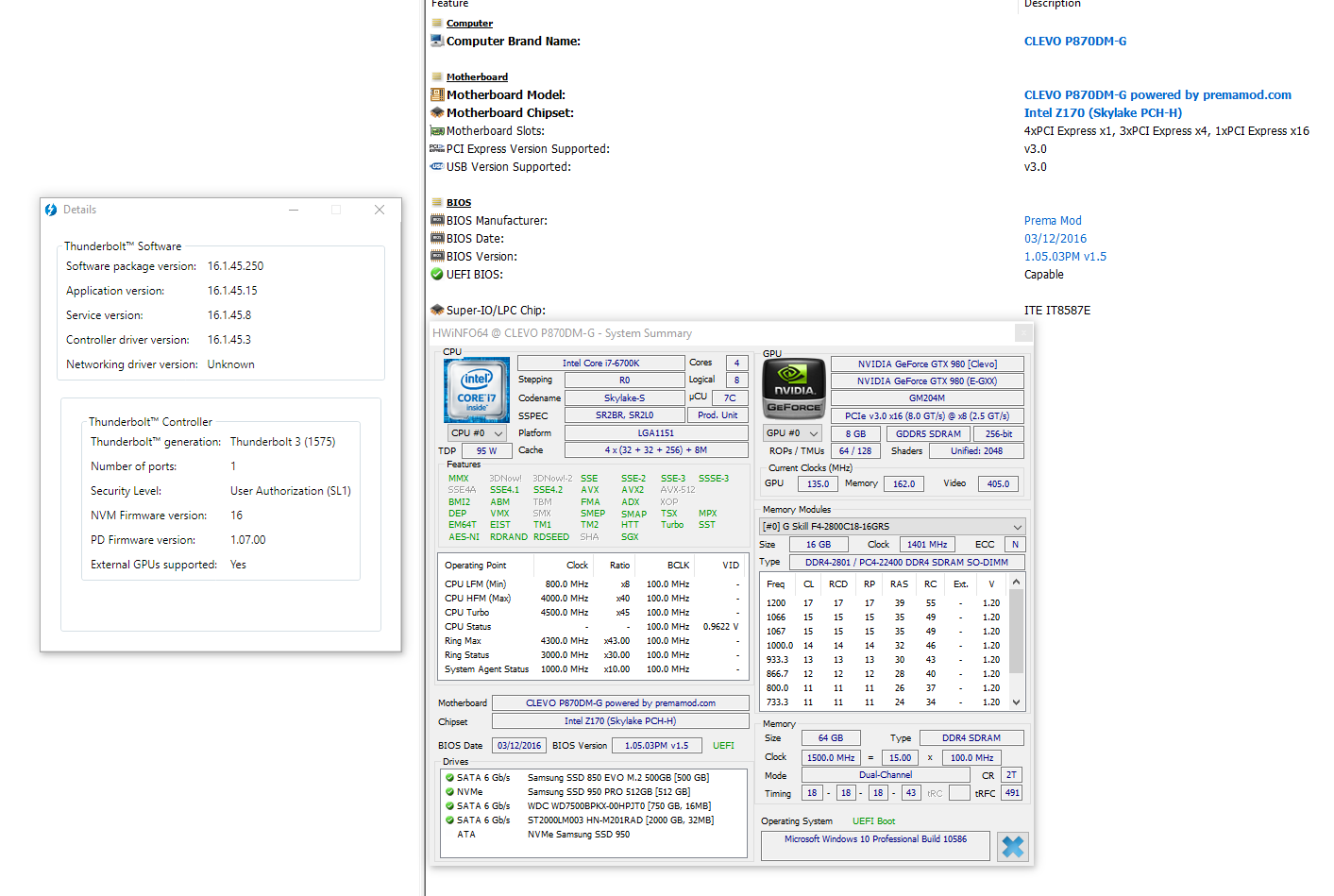The height and width of the screenshot is (896, 1334).
Task: Expand the G Skill memory module dropdown
Action: coord(1017,527)
